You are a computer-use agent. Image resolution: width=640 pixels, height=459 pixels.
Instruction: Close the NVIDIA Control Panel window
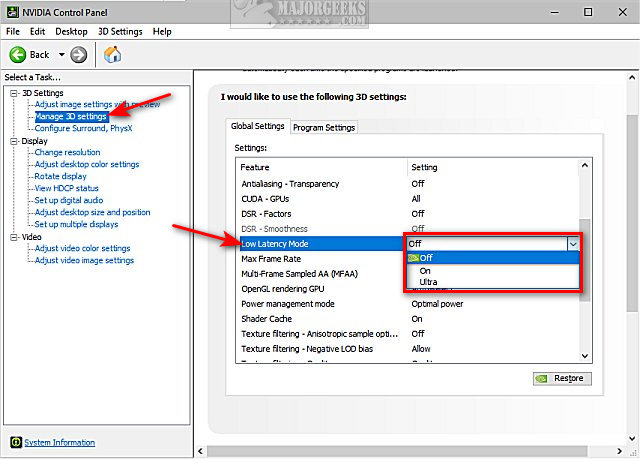(622, 12)
